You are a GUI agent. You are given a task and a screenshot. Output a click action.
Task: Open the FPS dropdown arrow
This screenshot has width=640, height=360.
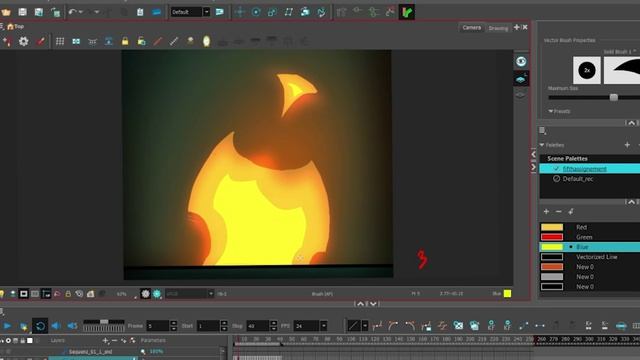[324, 326]
